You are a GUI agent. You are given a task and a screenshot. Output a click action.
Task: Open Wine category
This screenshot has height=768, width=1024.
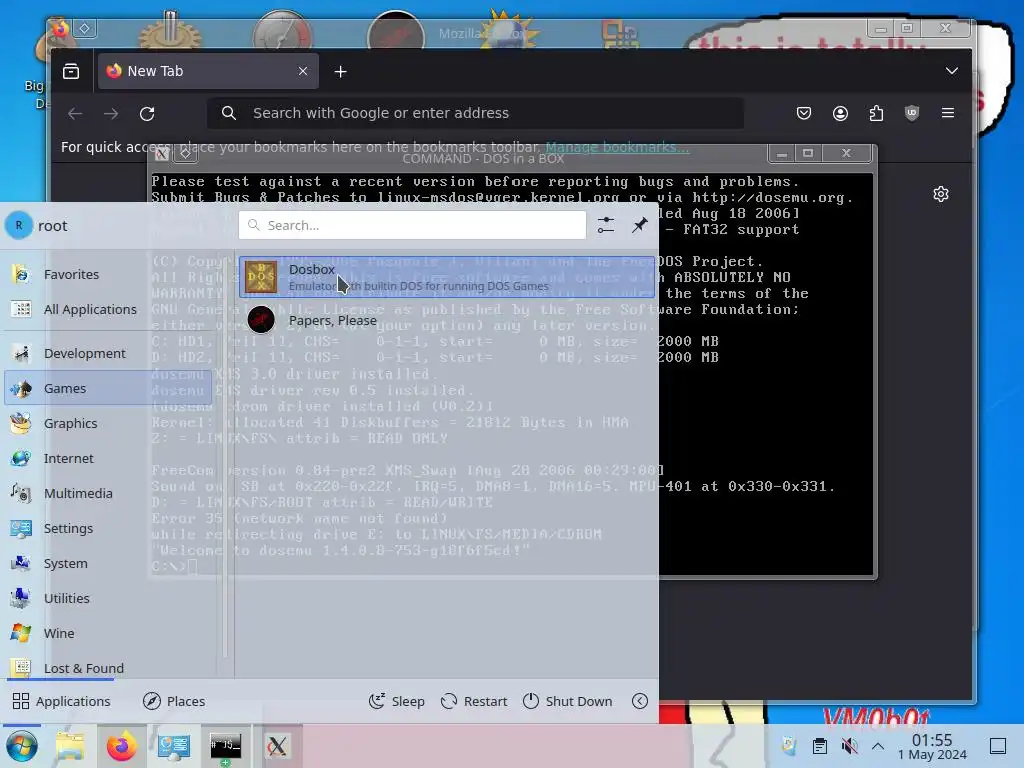click(x=108, y=633)
